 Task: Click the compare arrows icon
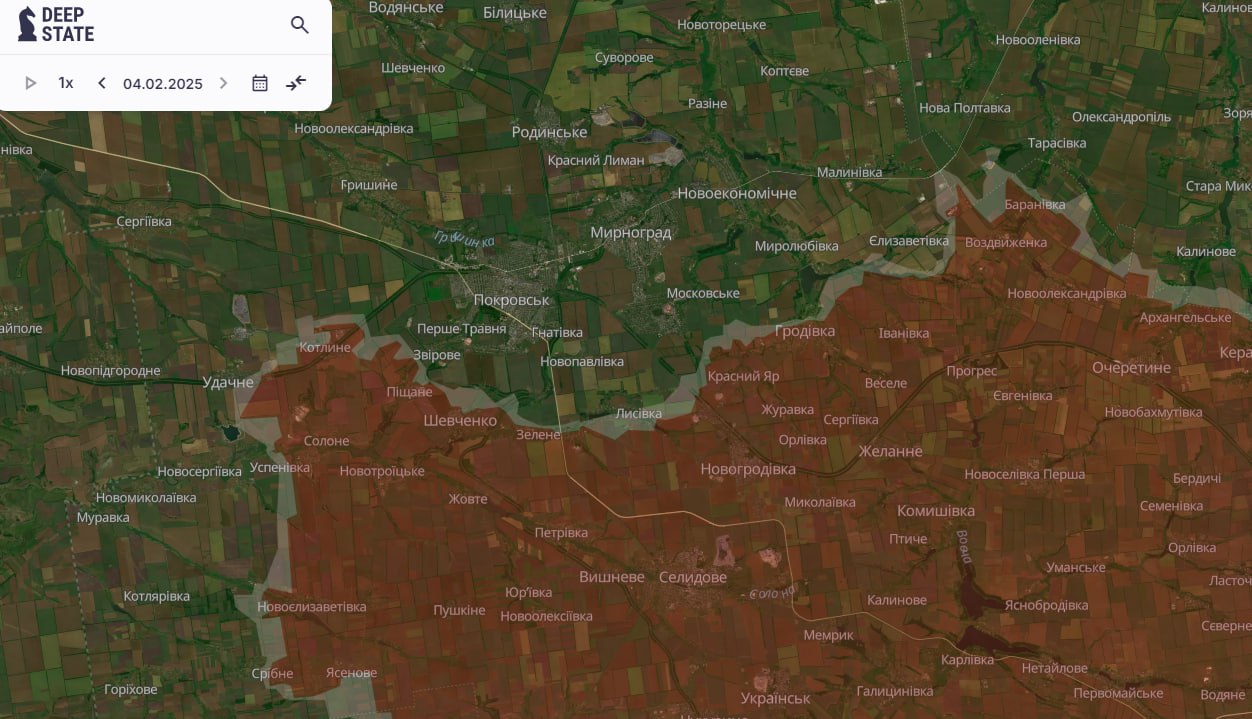[296, 83]
